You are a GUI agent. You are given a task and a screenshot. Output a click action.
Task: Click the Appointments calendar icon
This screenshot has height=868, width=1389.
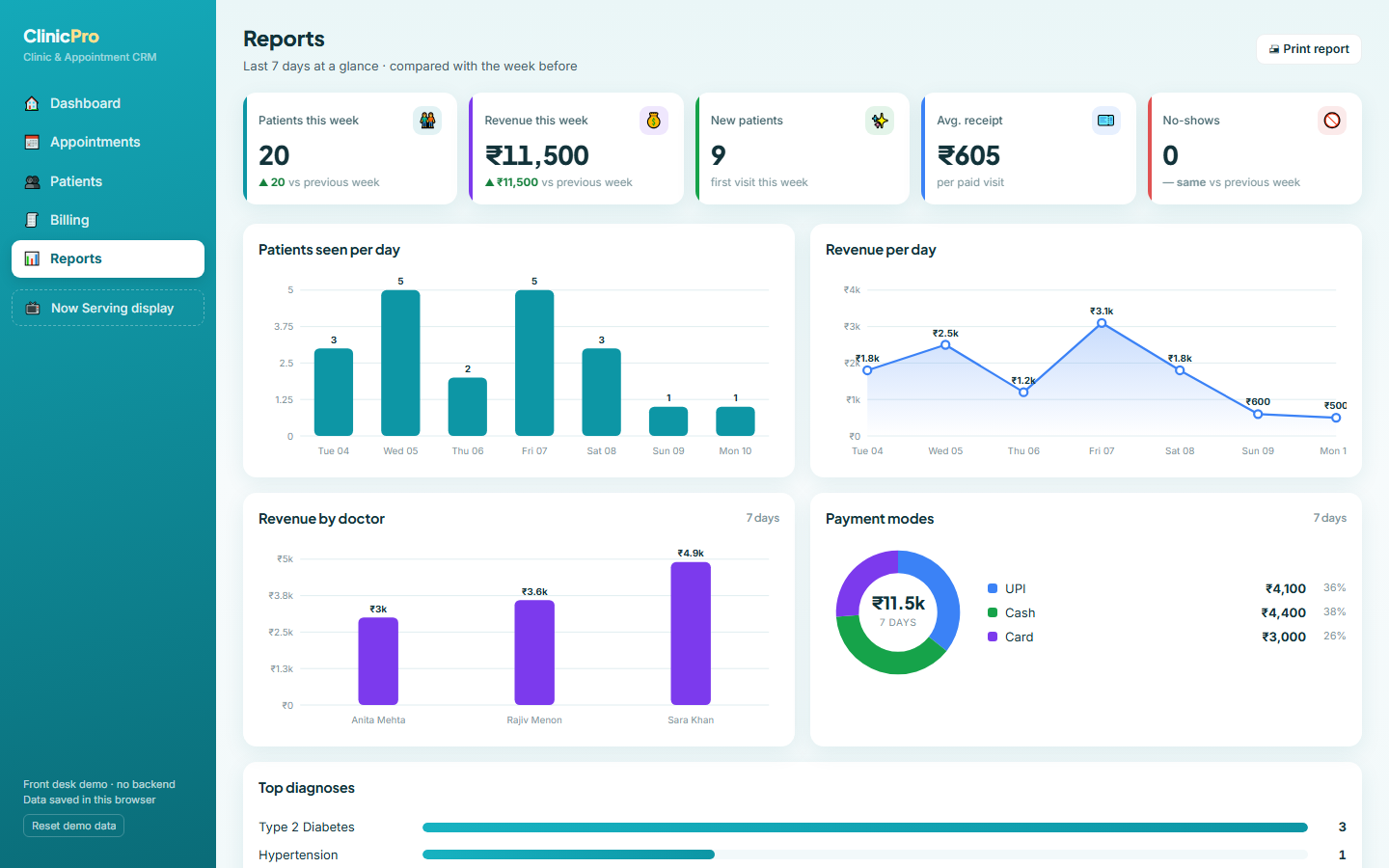pyautogui.click(x=32, y=142)
